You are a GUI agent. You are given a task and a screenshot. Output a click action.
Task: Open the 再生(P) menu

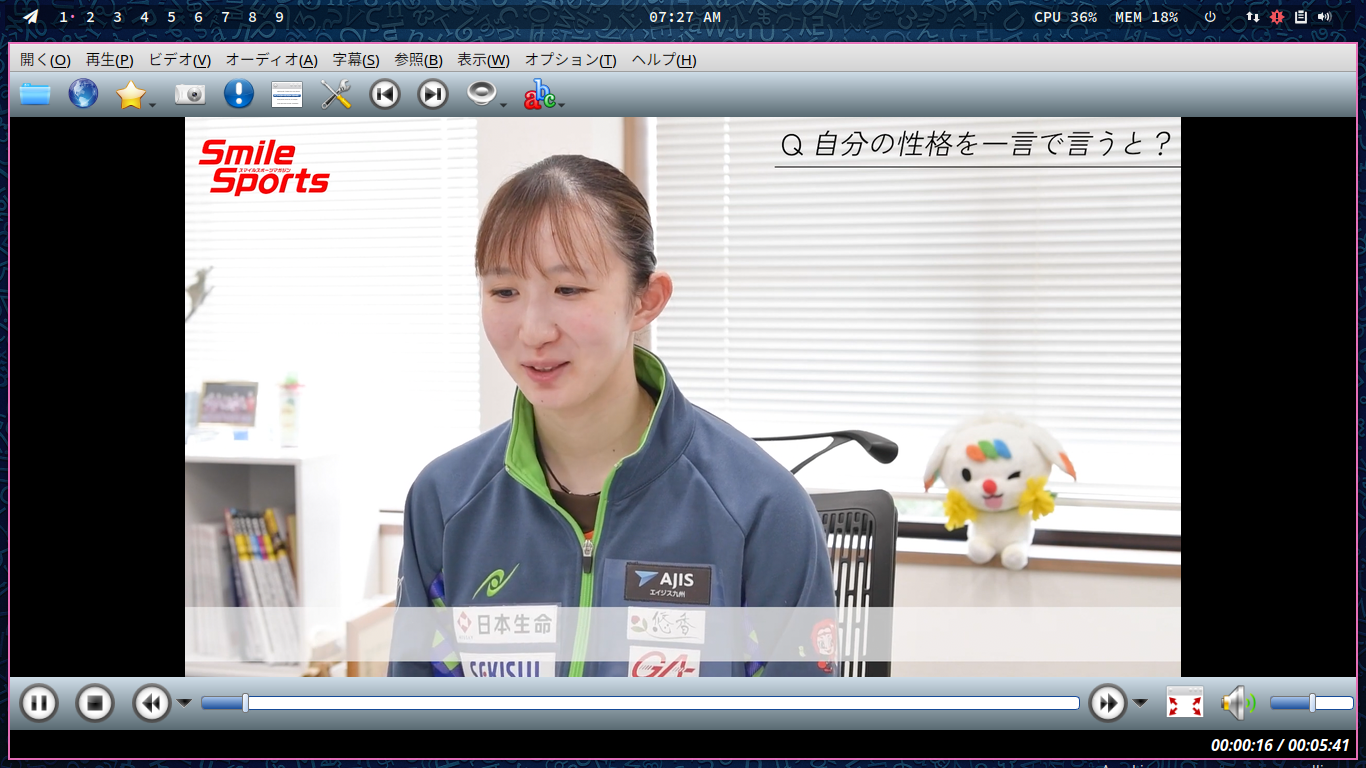click(110, 60)
